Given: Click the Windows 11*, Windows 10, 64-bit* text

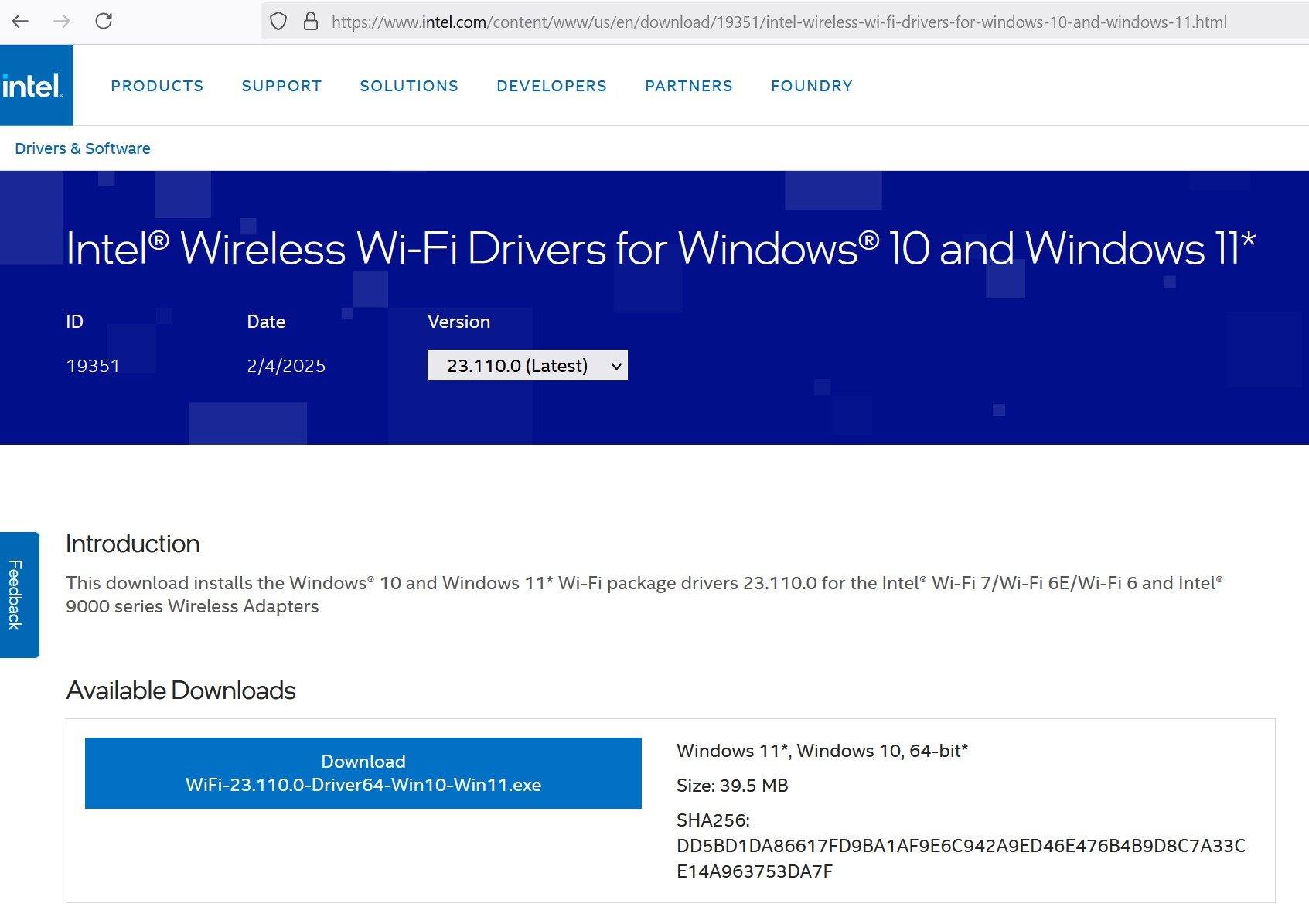Looking at the screenshot, I should (823, 751).
